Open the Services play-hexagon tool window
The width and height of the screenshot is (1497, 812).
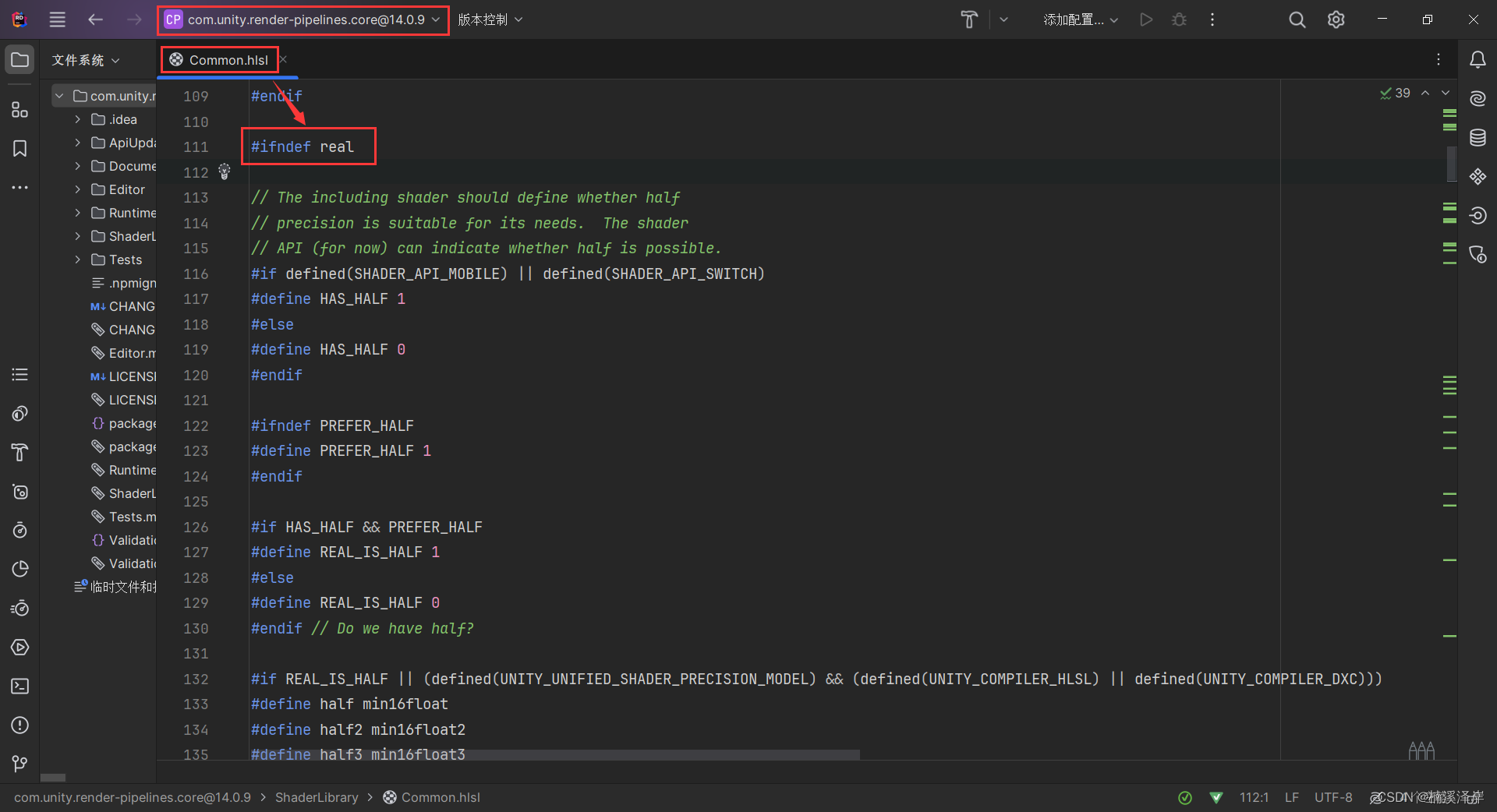coord(20,648)
